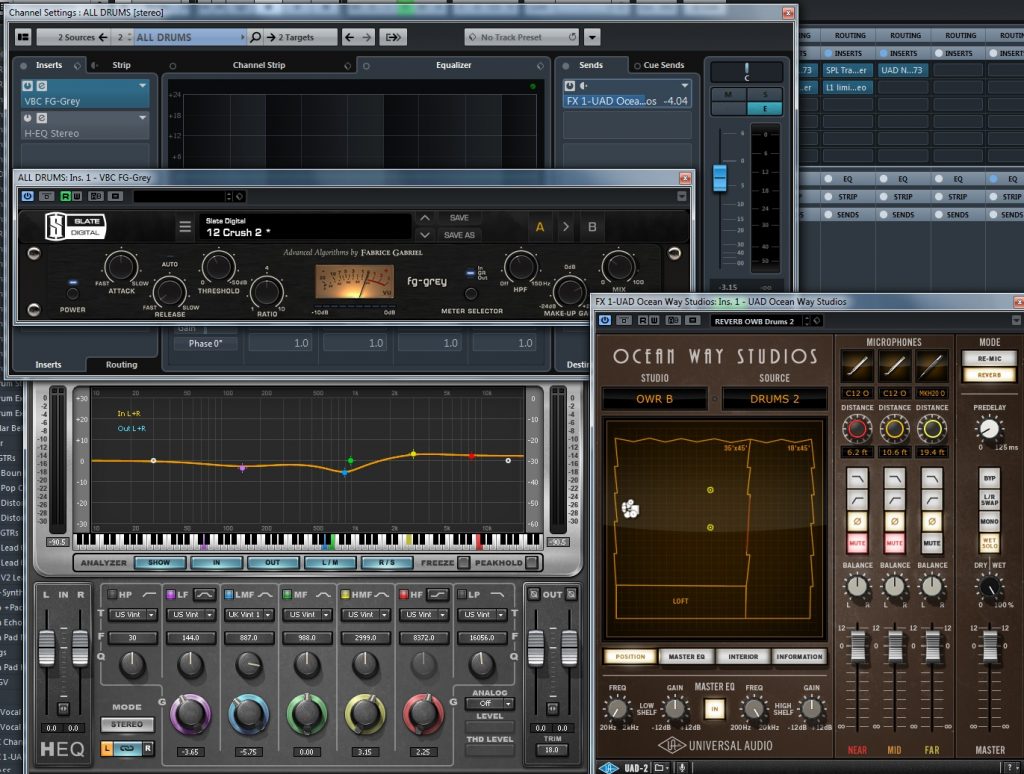The width and height of the screenshot is (1024, 774).
Task: Click the SAVE AS preset button
Action: [x=459, y=235]
